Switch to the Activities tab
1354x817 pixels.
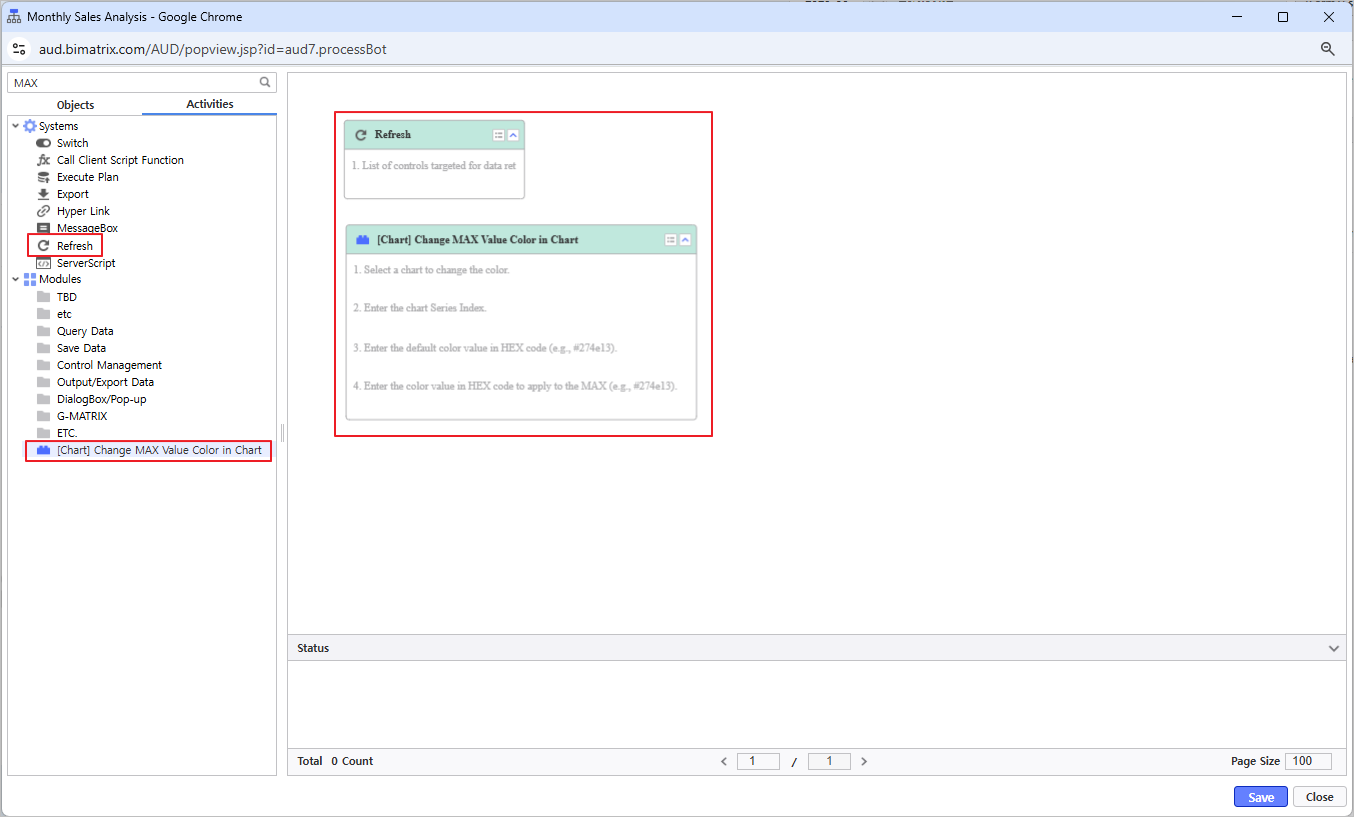(210, 104)
